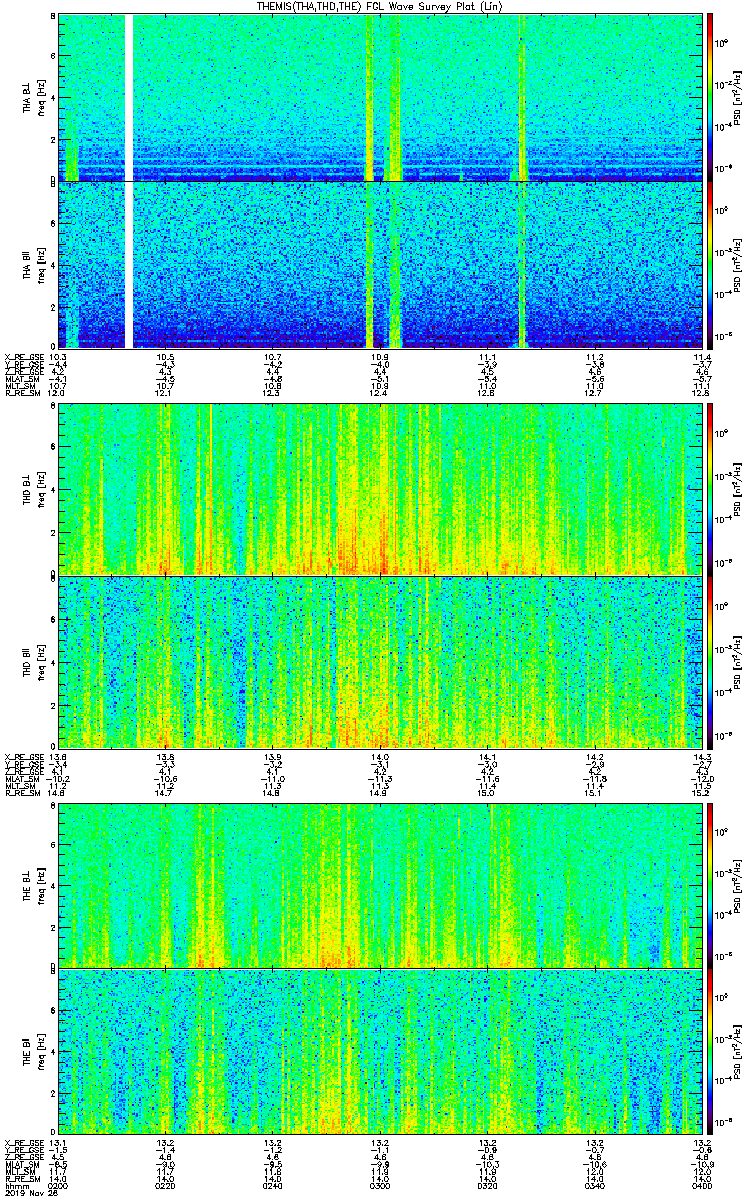This screenshot has height=1200, width=750.
Task: Click the 10.3 X_RE_GSE value under THA
Action: tap(58, 357)
